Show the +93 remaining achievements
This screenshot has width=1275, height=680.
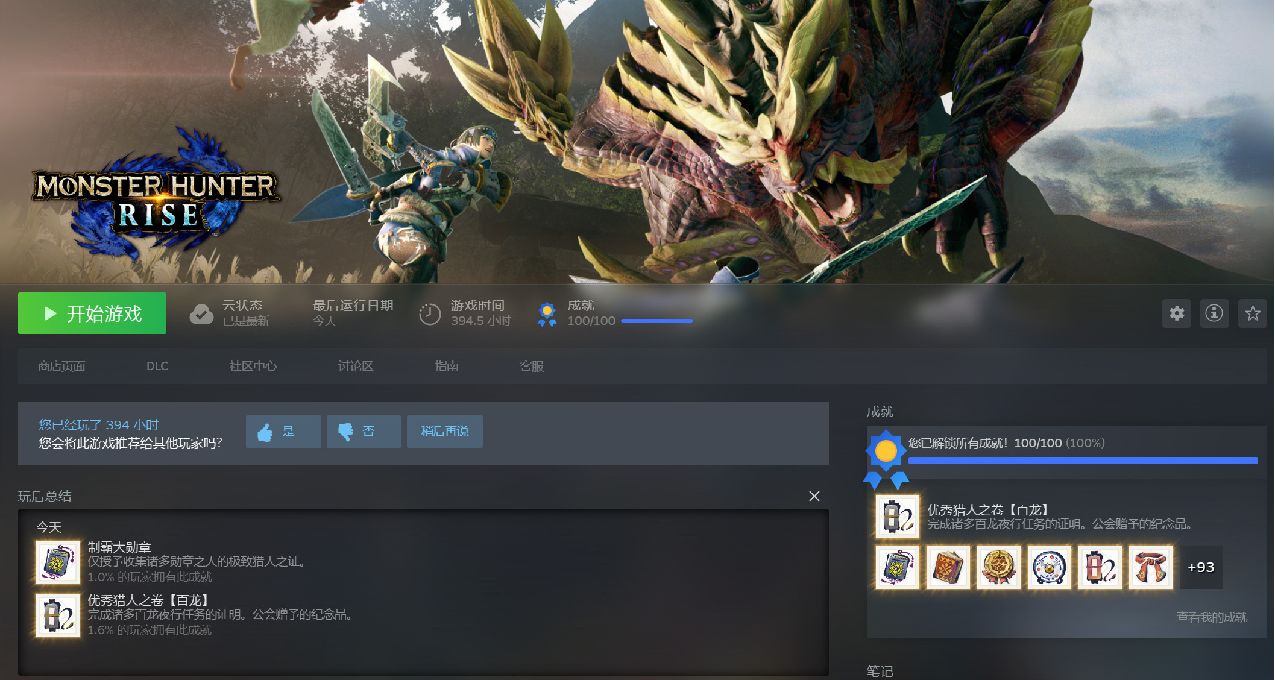(x=1201, y=567)
